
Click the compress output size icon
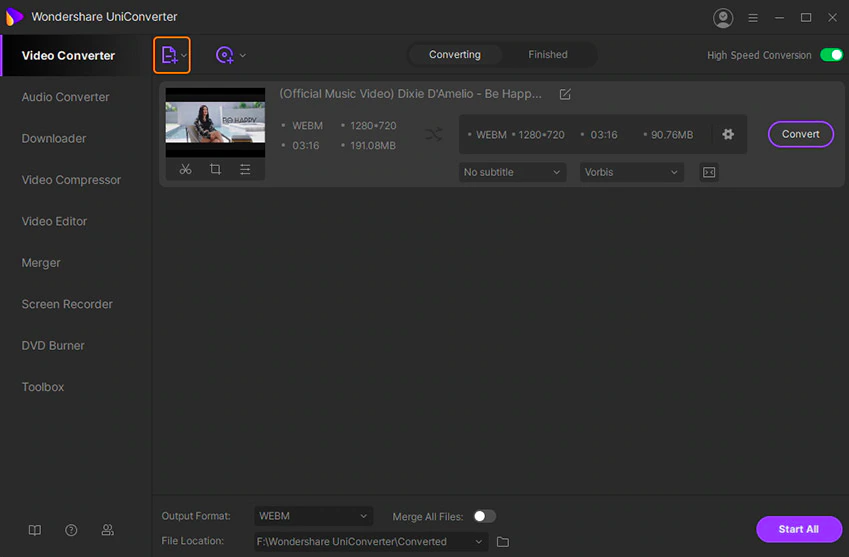coord(709,172)
